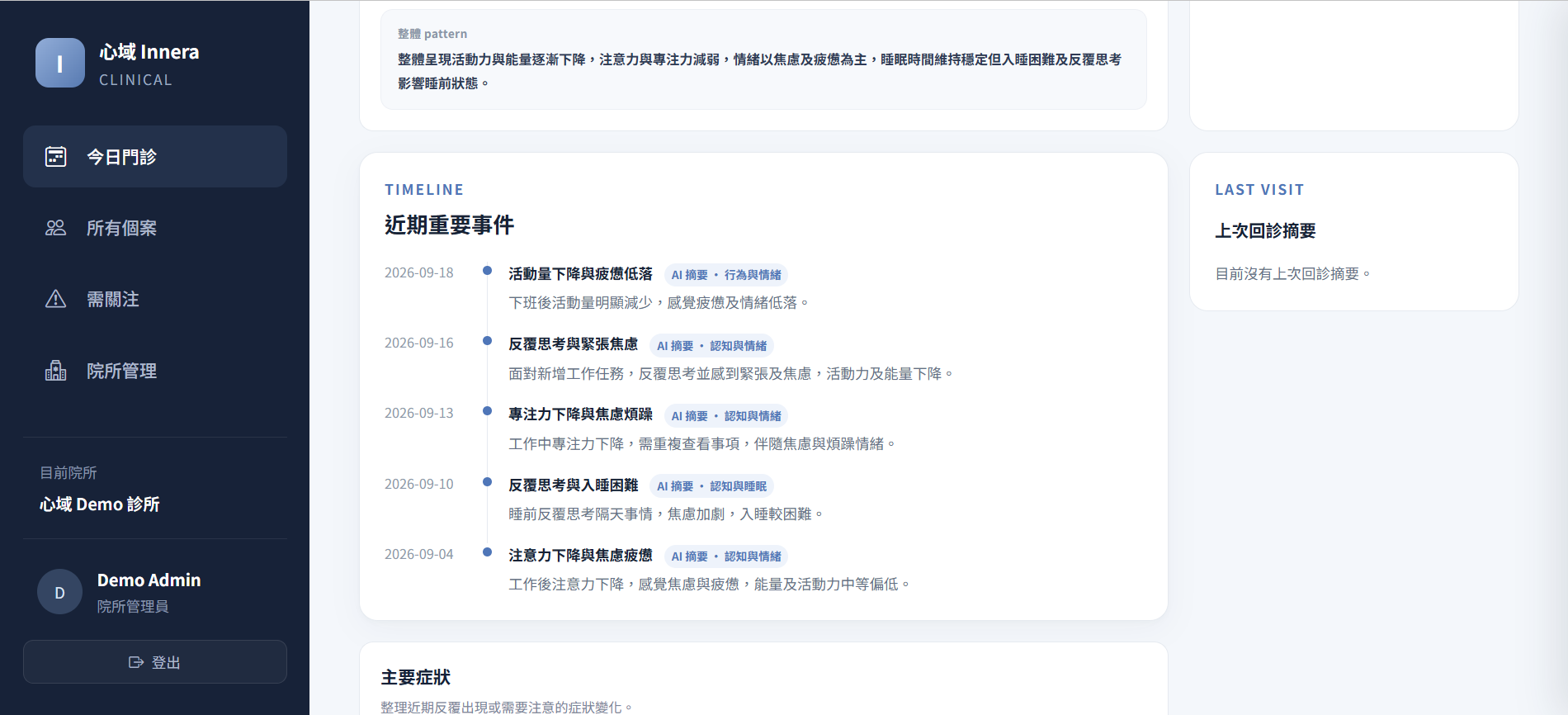The width and height of the screenshot is (1568, 715).
Task: Select the 心域 Demo 診所 clinic name
Action: (x=100, y=504)
